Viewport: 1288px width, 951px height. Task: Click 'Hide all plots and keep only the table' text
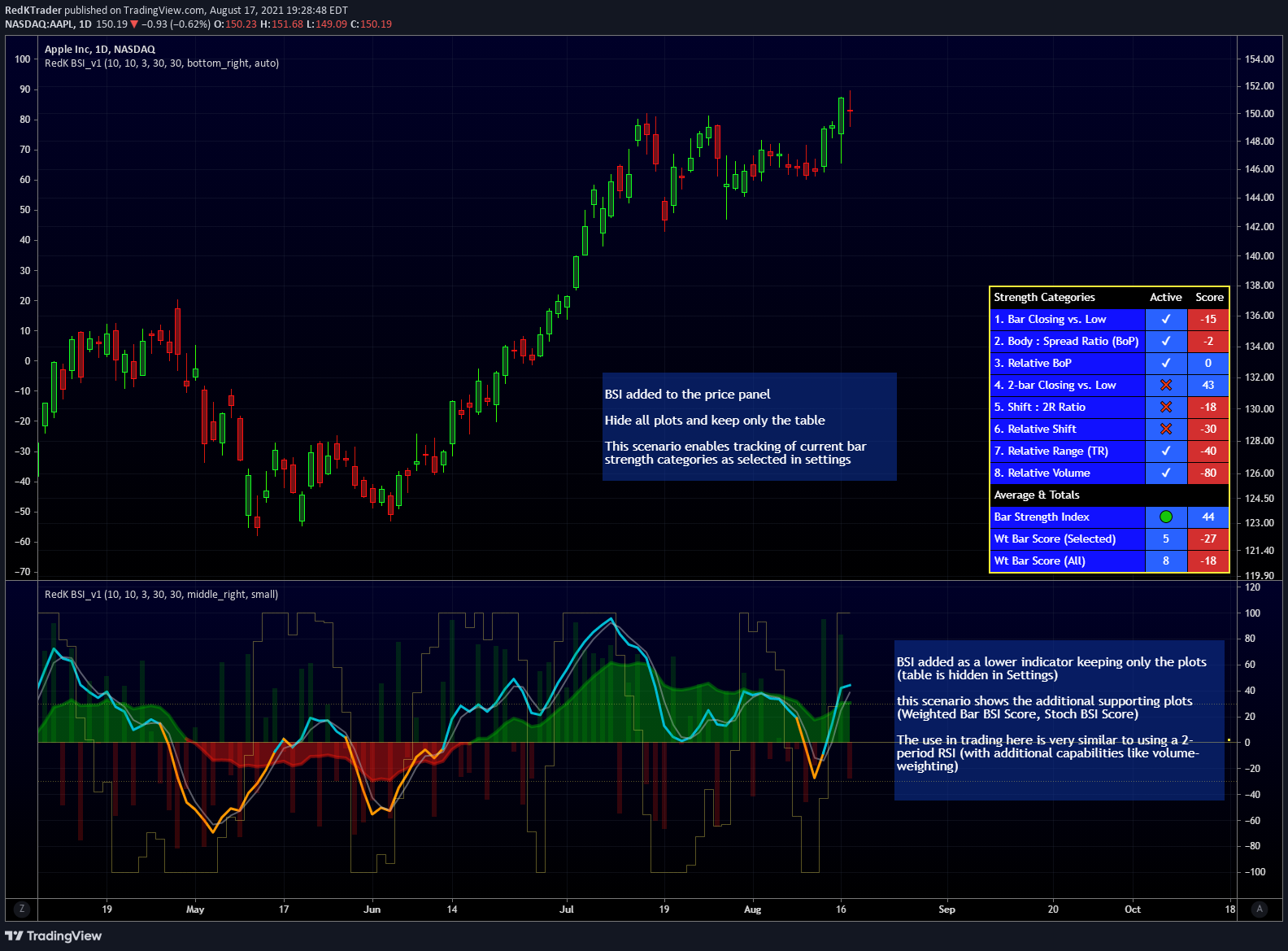click(x=715, y=420)
